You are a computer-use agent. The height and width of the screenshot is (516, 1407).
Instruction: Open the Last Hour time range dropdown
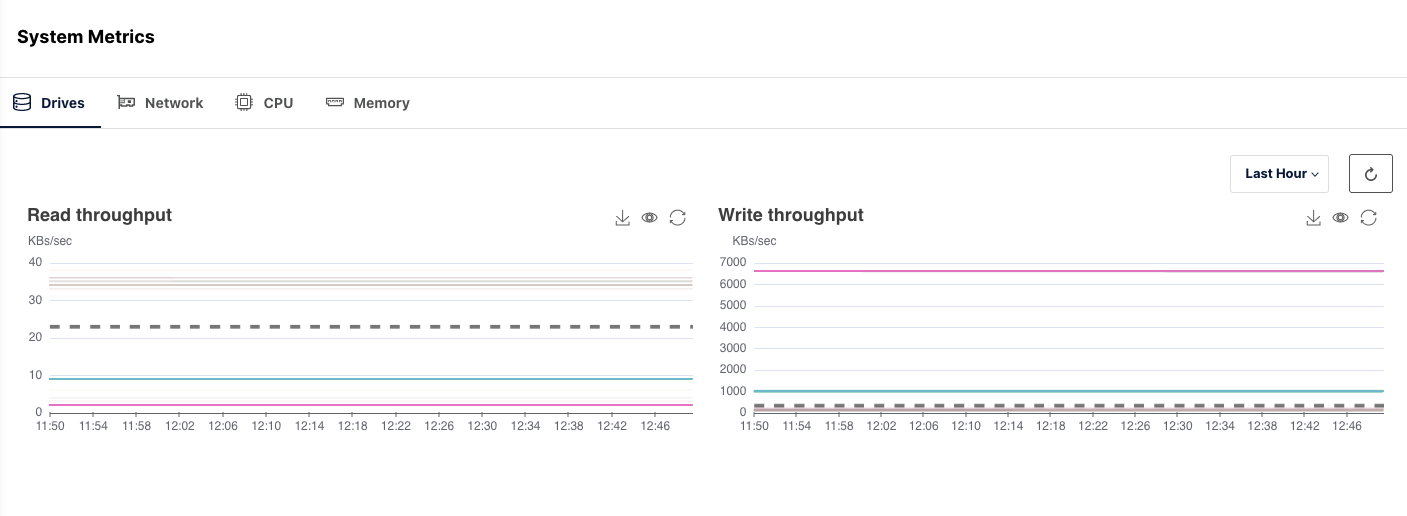(1279, 174)
